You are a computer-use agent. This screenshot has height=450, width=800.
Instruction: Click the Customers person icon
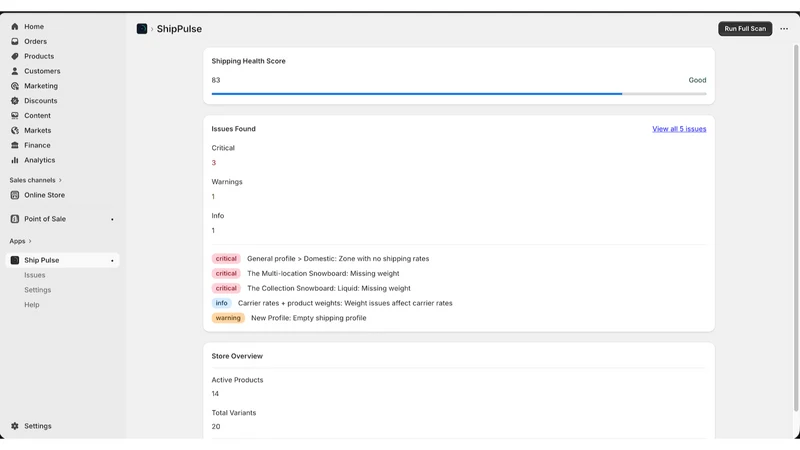coord(15,71)
